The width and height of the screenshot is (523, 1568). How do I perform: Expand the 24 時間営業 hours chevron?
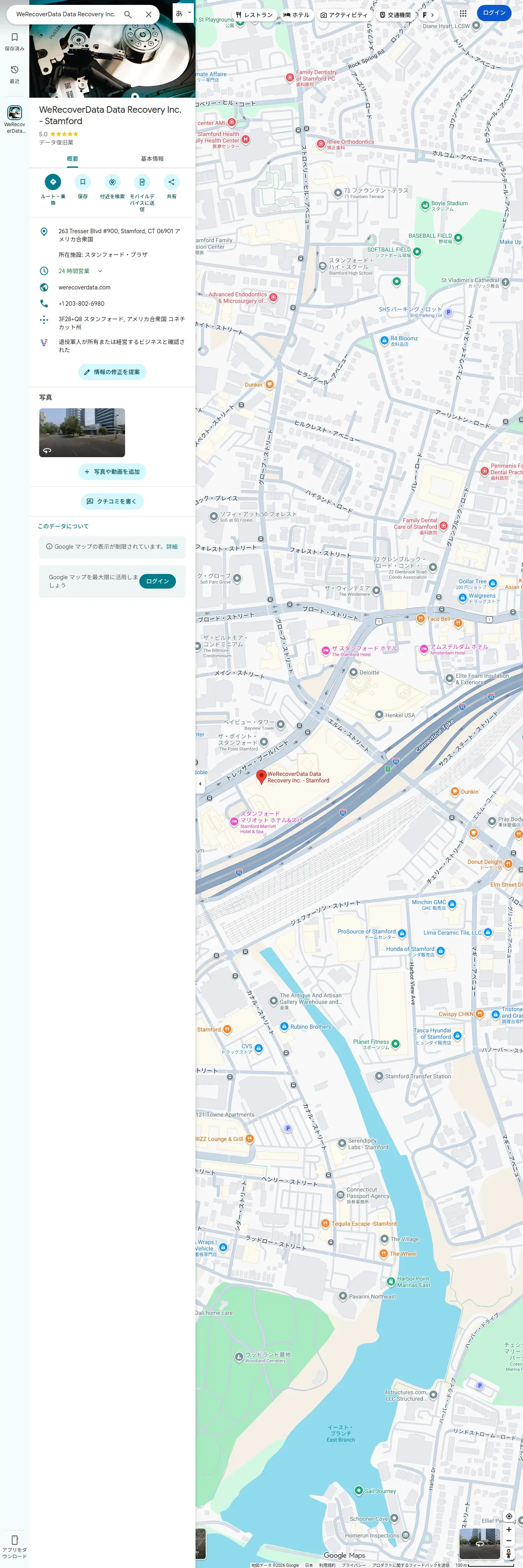tap(100, 271)
